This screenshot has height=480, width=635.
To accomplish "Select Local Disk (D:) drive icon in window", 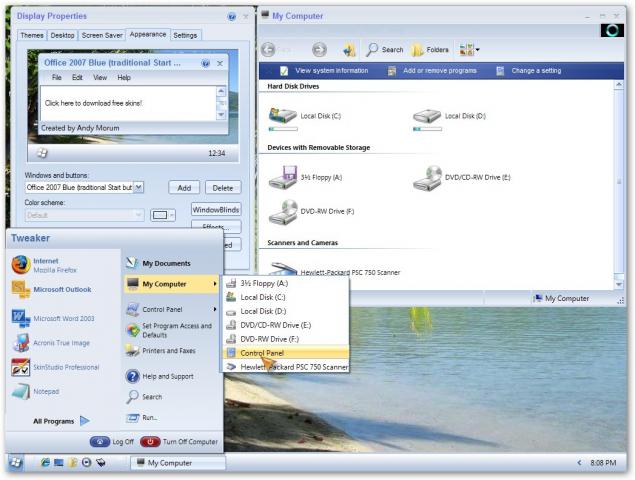I will click(427, 116).
